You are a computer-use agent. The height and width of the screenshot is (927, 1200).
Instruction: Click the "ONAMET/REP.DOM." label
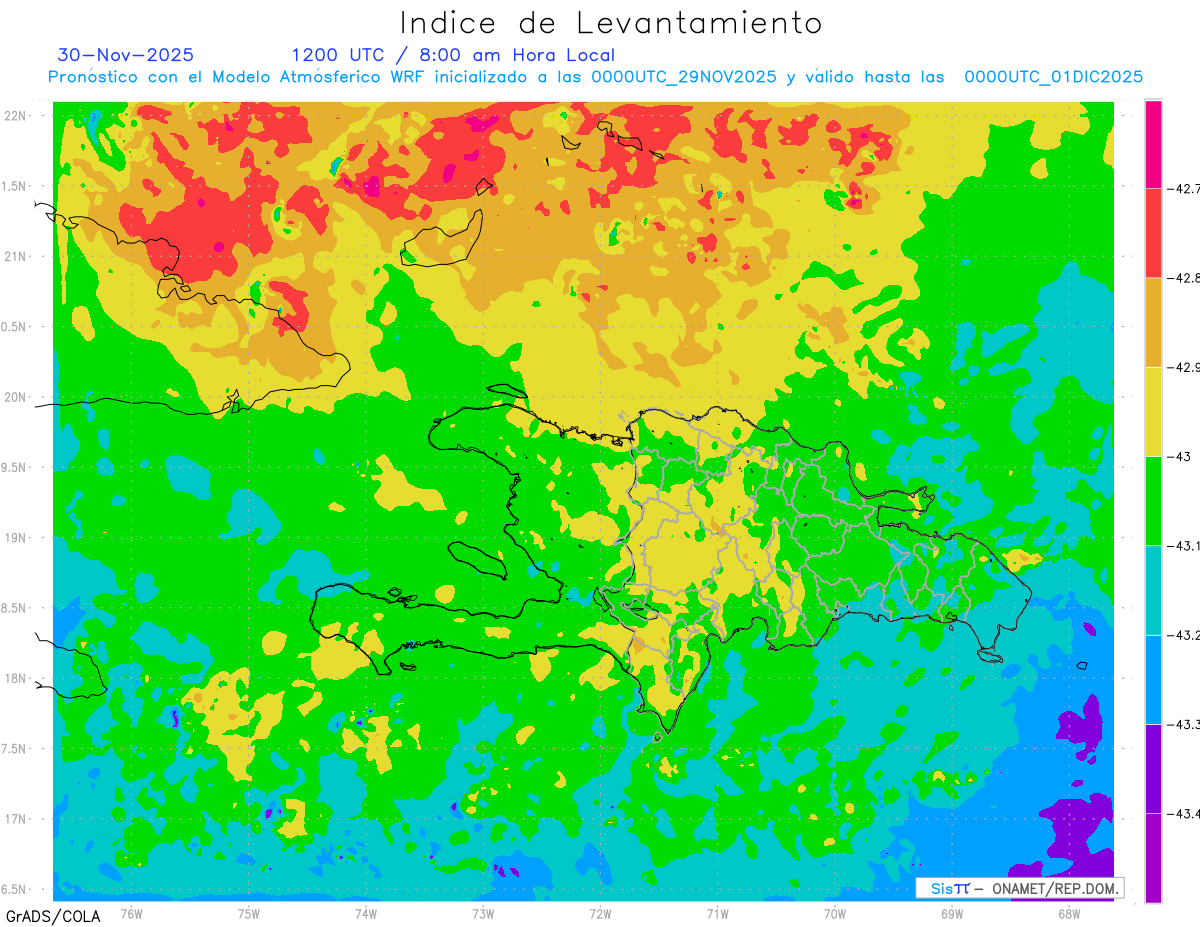(x=1055, y=888)
